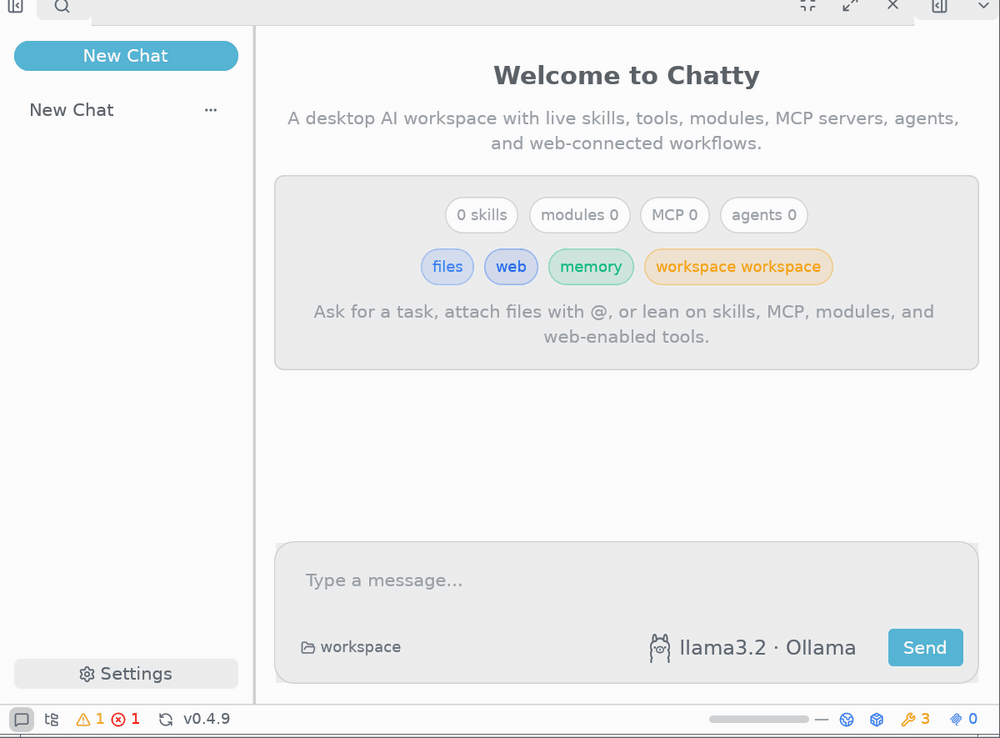Expand the chevron menu at top right
This screenshot has height=738, width=1000.
coord(983,6)
